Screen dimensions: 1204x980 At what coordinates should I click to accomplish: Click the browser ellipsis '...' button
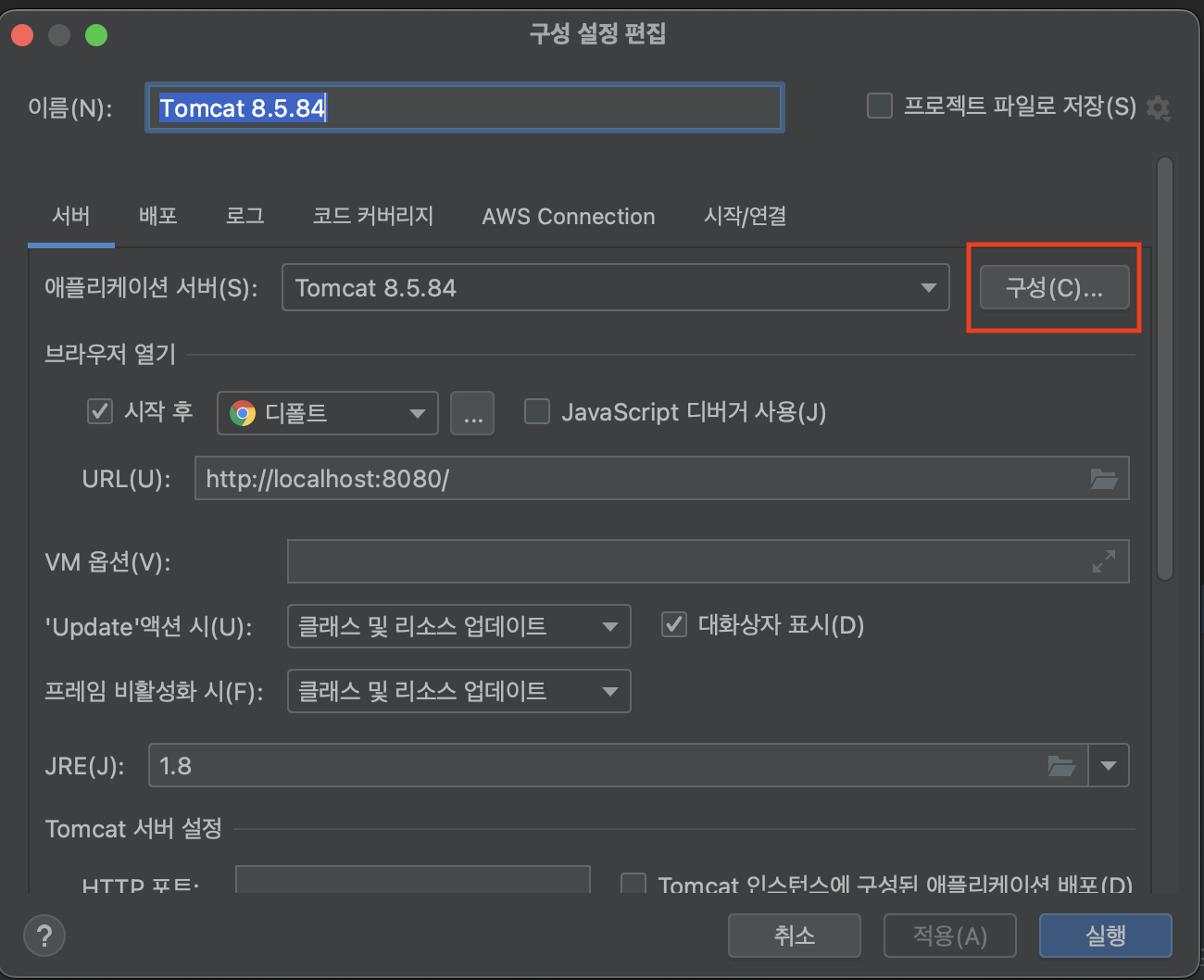point(472,413)
